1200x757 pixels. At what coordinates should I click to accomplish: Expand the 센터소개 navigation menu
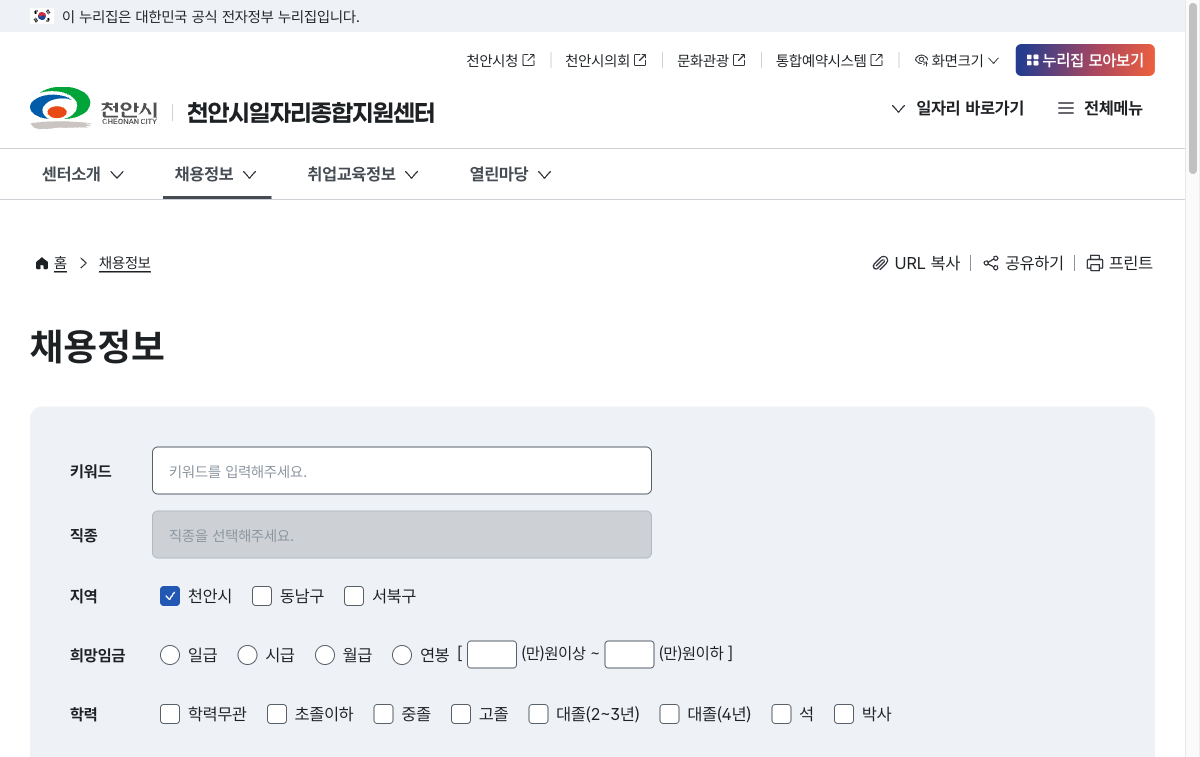click(83, 174)
